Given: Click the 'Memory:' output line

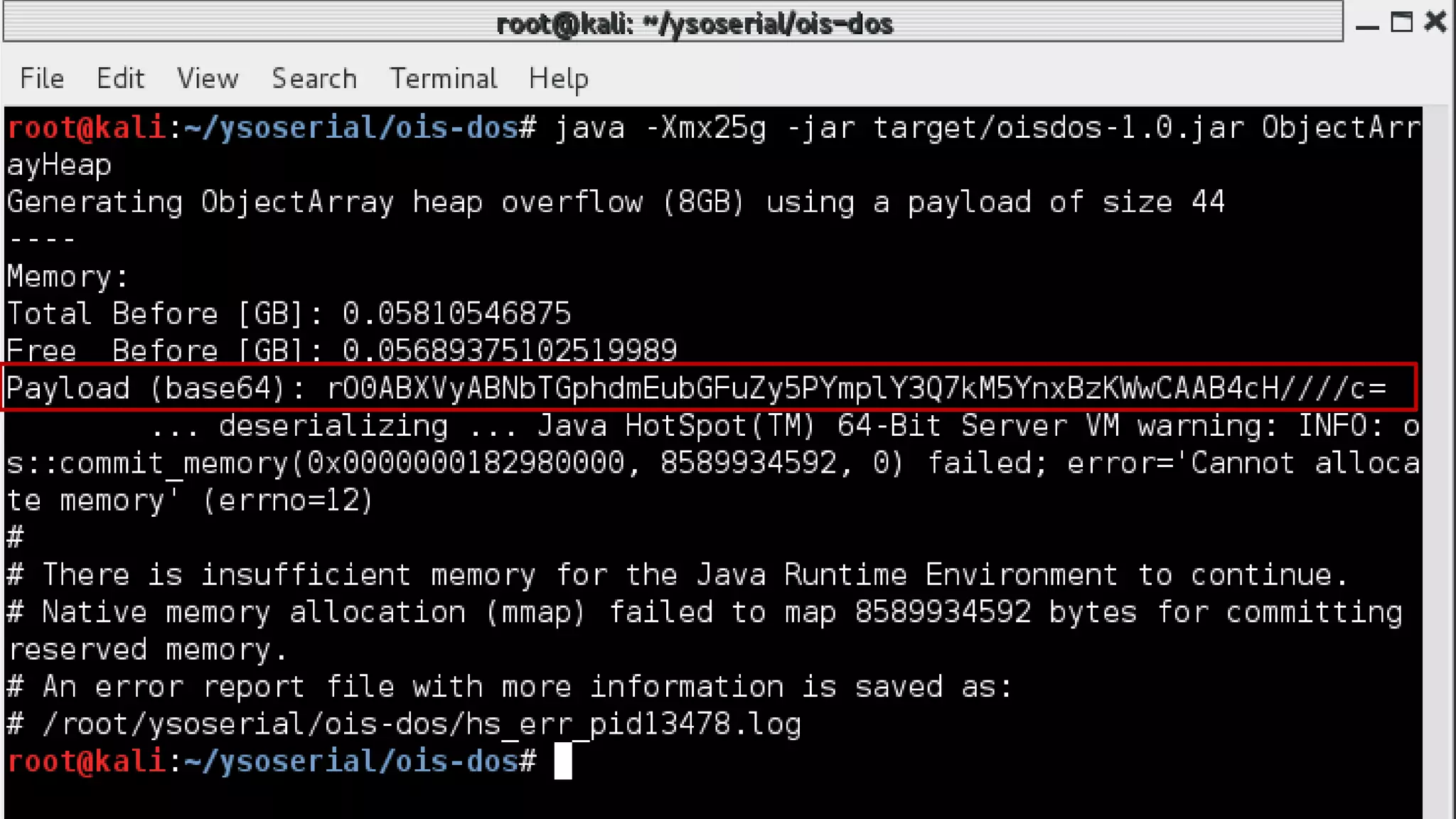Looking at the screenshot, I should point(68,277).
